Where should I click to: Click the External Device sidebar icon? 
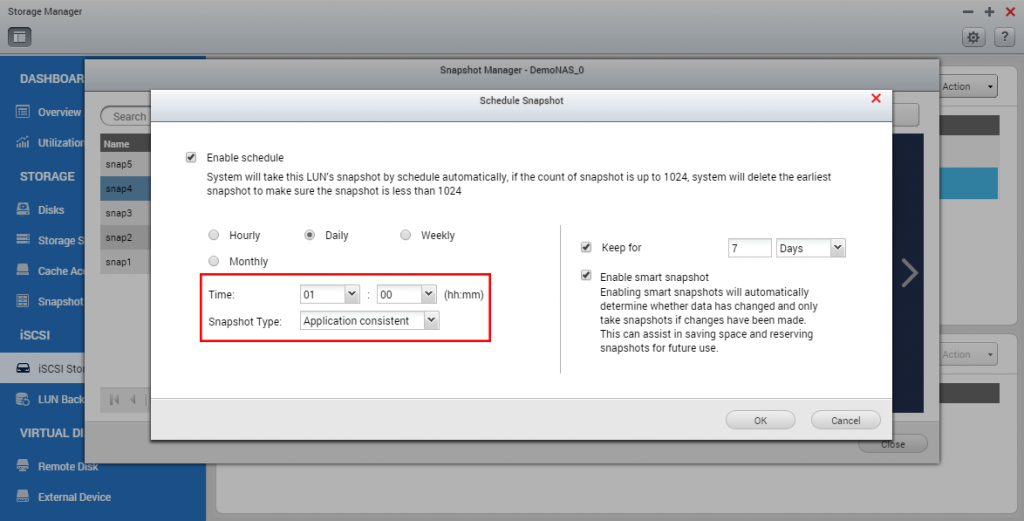(x=23, y=497)
